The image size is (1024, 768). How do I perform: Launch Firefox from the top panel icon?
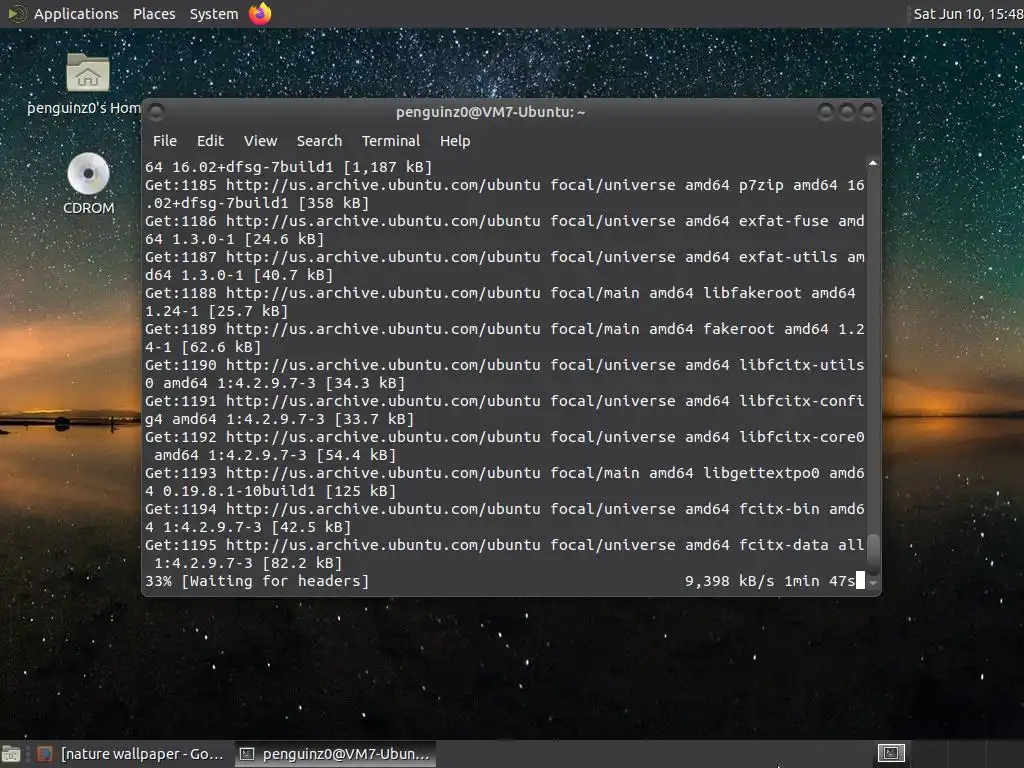[260, 14]
